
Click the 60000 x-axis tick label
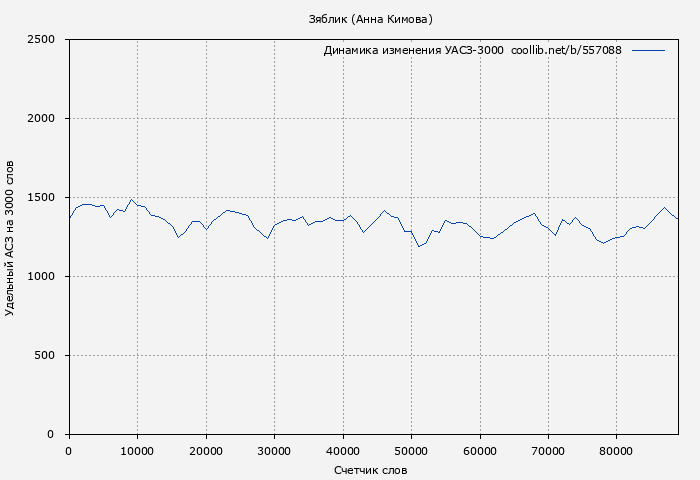pos(480,451)
